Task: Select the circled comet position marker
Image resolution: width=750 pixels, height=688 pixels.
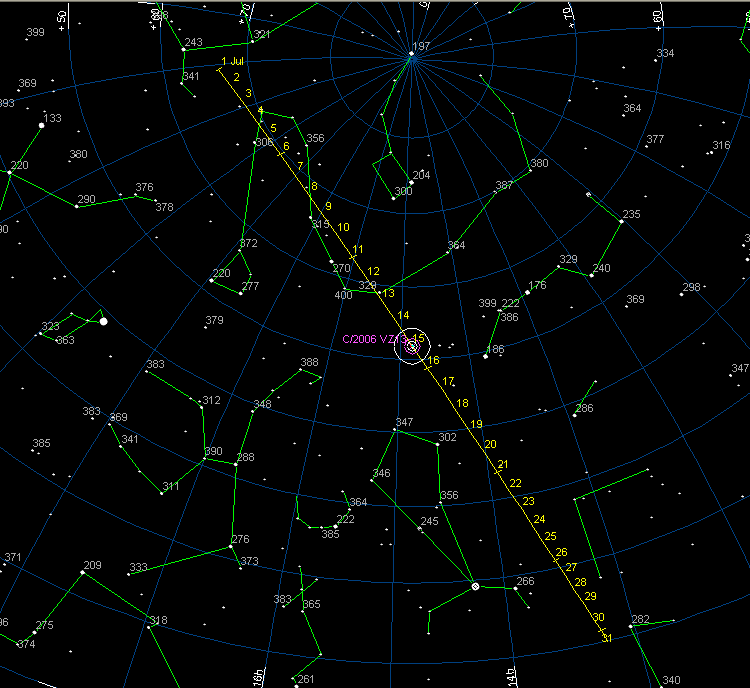Action: (x=412, y=346)
